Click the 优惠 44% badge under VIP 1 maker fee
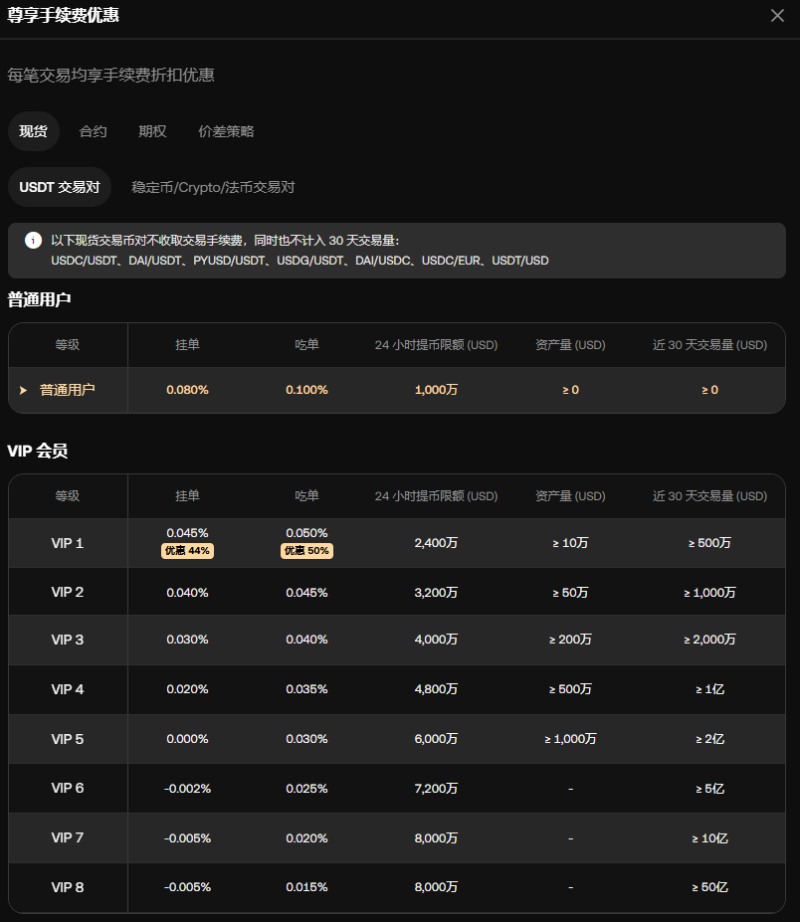Viewport: 800px width, 922px height. pyautogui.click(x=187, y=550)
